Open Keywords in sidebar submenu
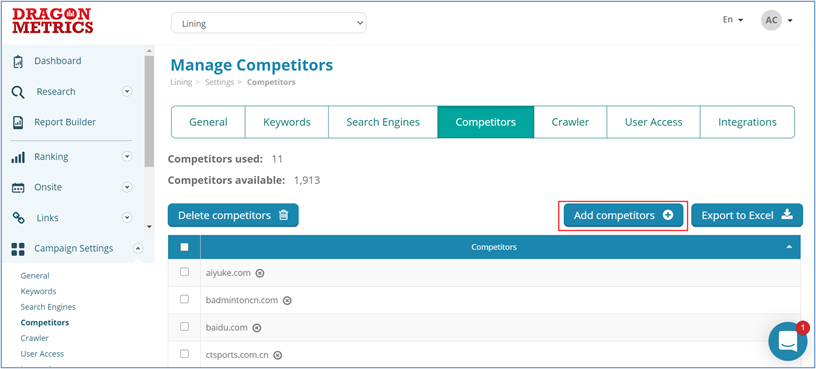Image resolution: width=816 pixels, height=369 pixels. [38, 291]
